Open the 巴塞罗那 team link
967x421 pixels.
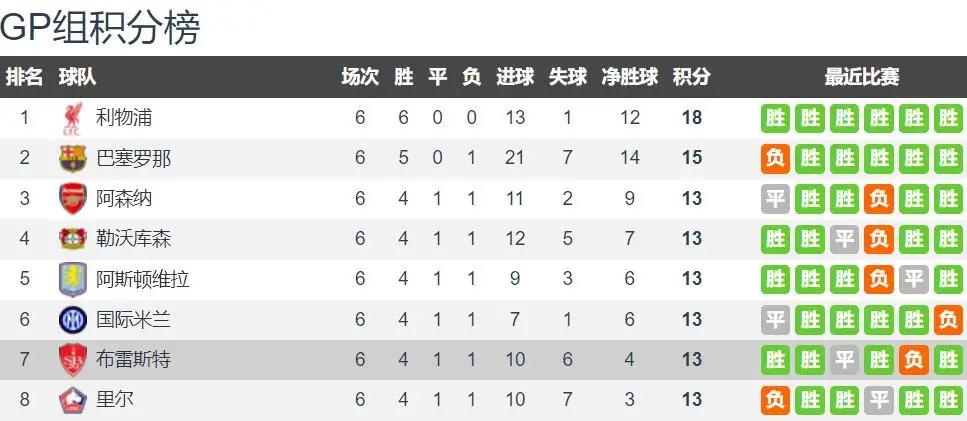133,158
